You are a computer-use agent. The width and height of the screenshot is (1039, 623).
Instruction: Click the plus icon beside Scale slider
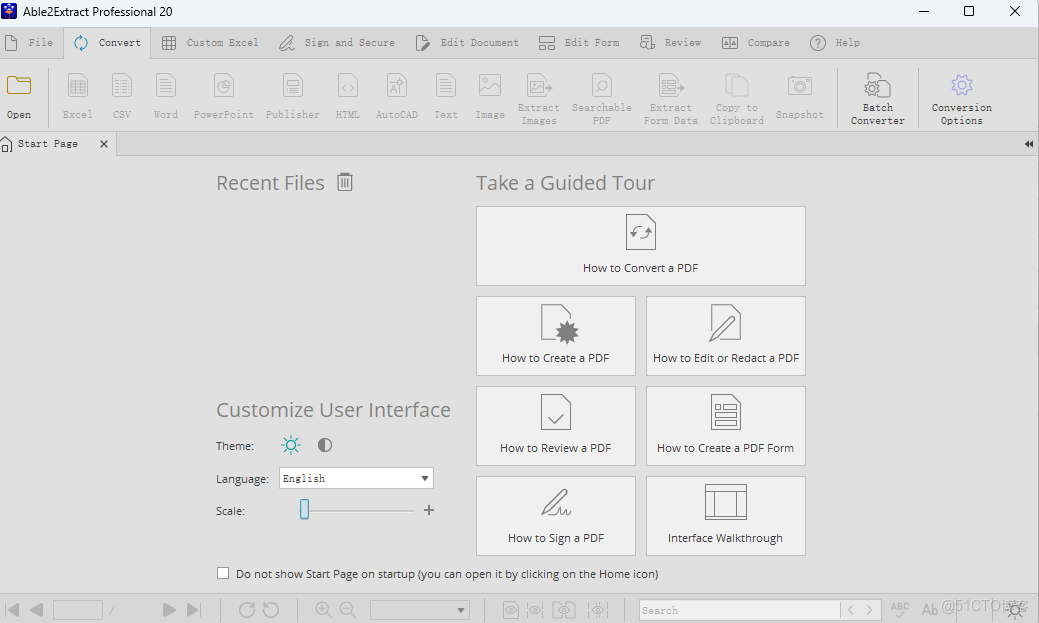[429, 510]
